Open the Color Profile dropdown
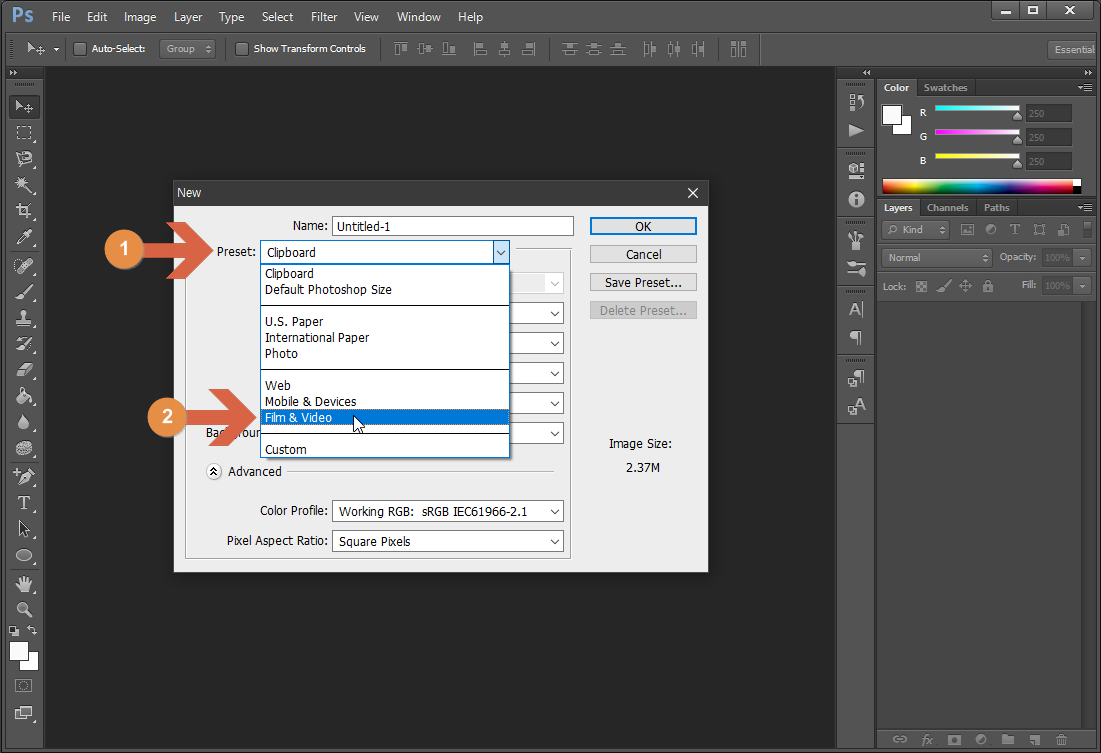 point(447,511)
